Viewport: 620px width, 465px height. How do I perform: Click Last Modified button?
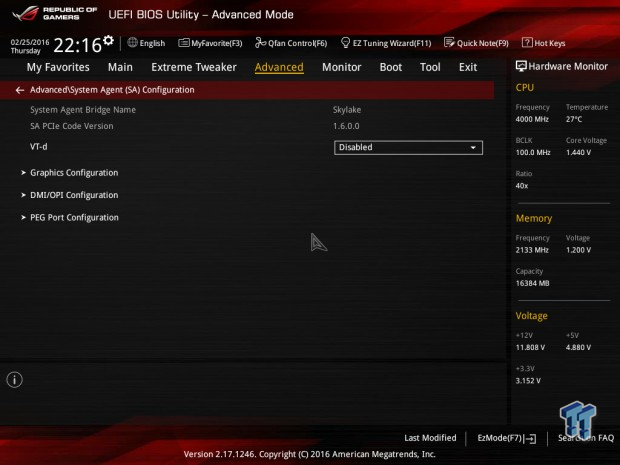coord(430,438)
